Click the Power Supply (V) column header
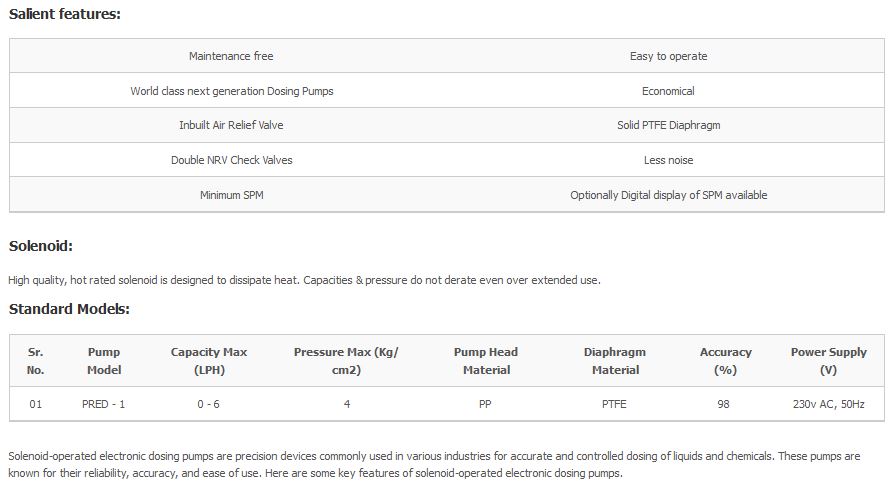888x491 pixels. coord(828,361)
